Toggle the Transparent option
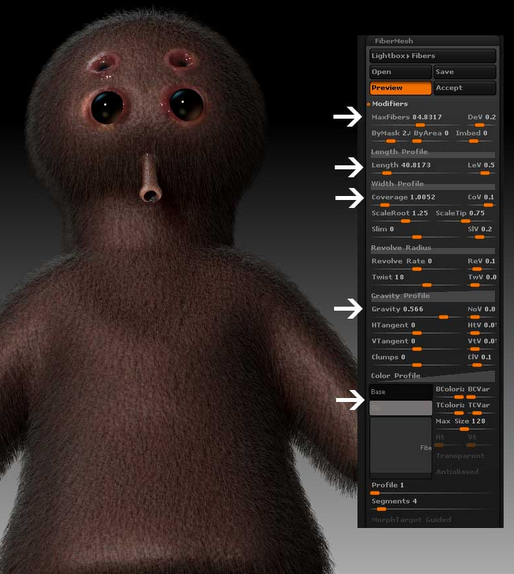This screenshot has width=514, height=574. click(460, 456)
